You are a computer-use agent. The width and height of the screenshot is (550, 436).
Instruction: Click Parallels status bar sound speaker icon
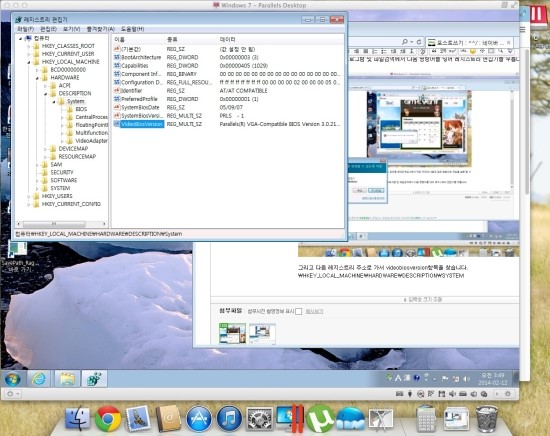coord(452,394)
